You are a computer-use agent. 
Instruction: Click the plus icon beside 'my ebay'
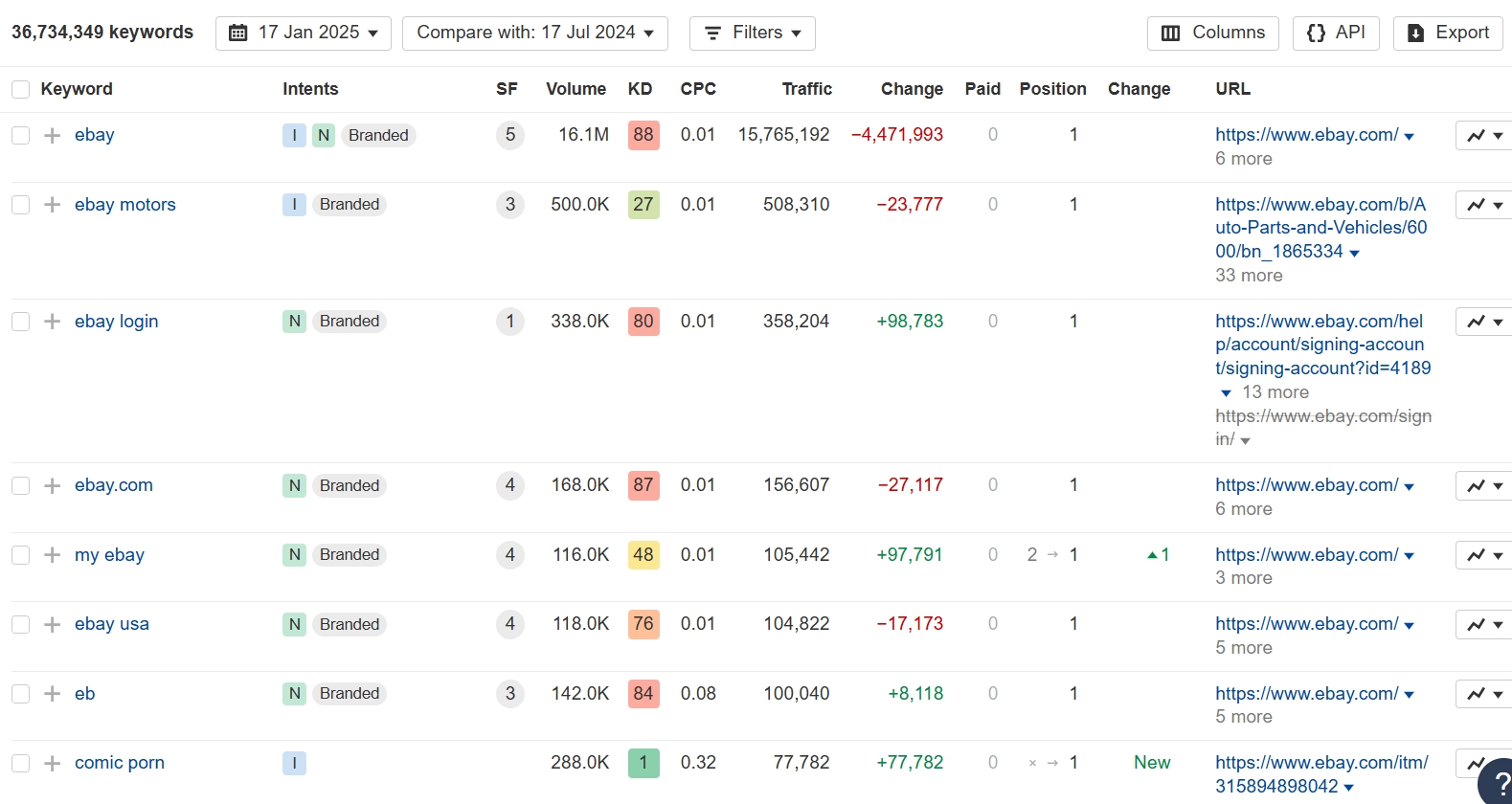pyautogui.click(x=53, y=555)
